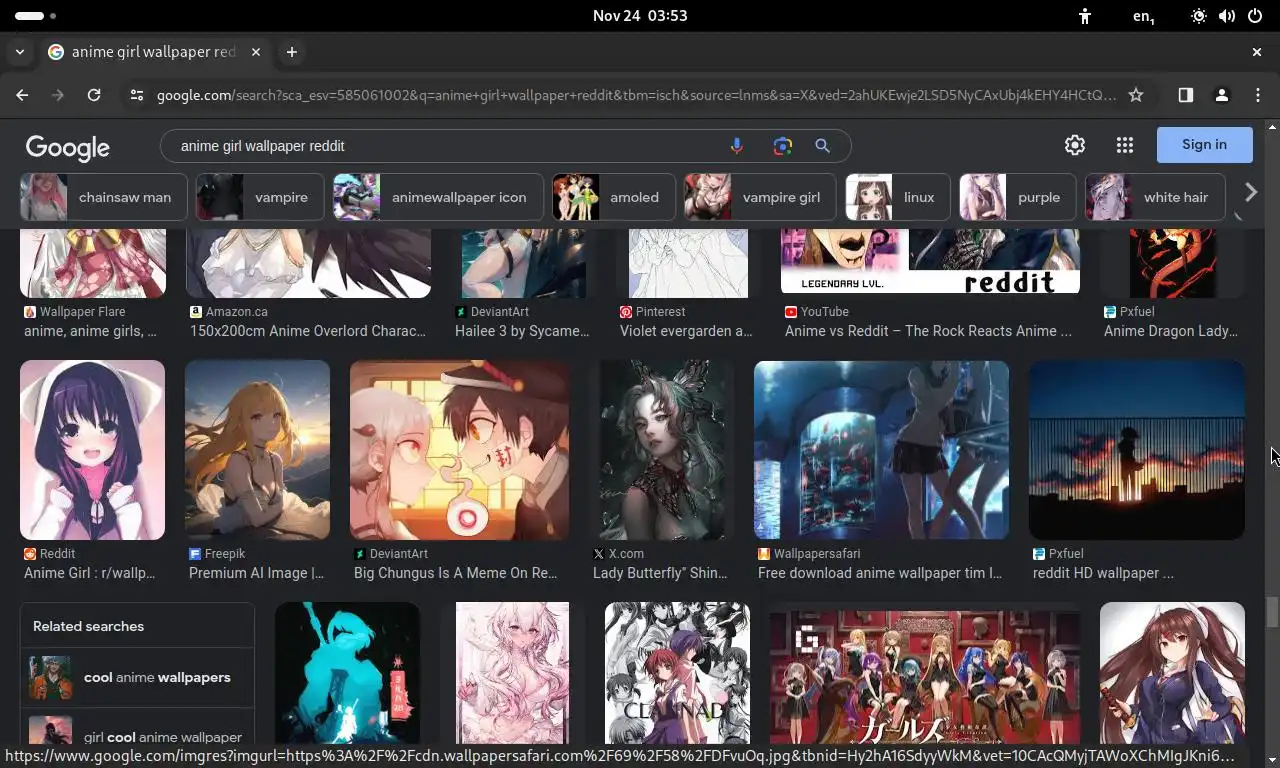Viewport: 1280px width, 768px height.
Task: Open Chrome profile icon
Action: 1221,95
